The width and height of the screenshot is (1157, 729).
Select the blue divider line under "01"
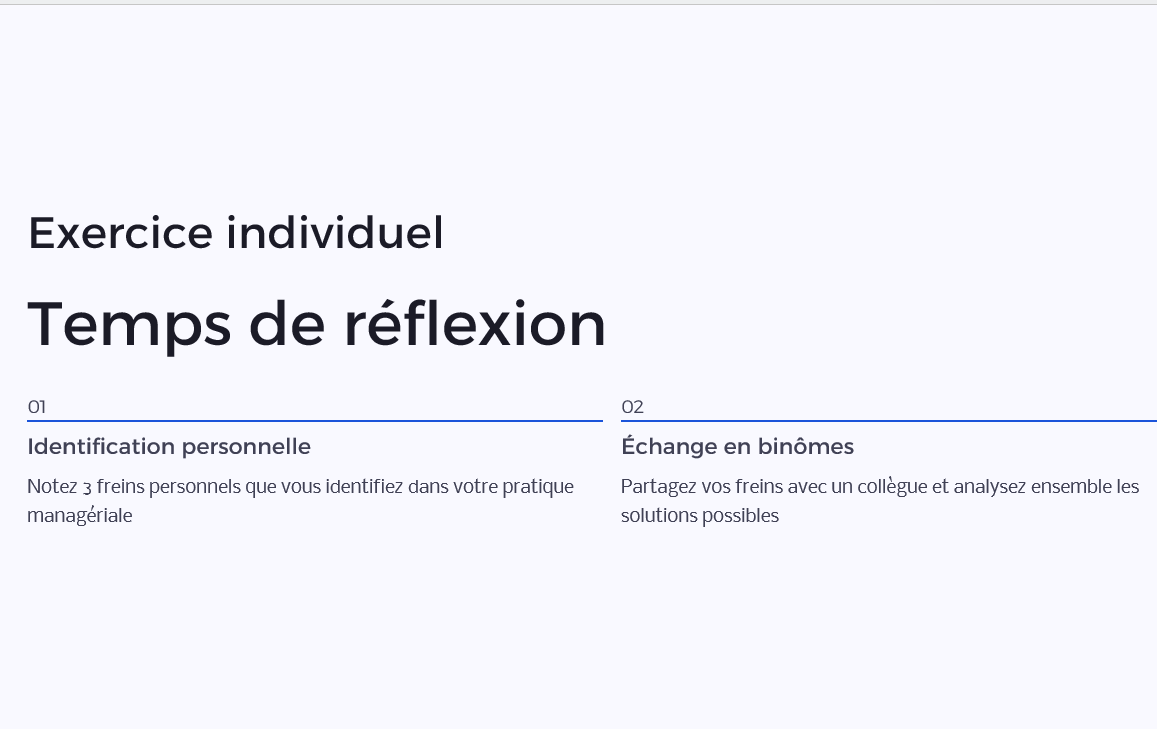[x=314, y=421]
